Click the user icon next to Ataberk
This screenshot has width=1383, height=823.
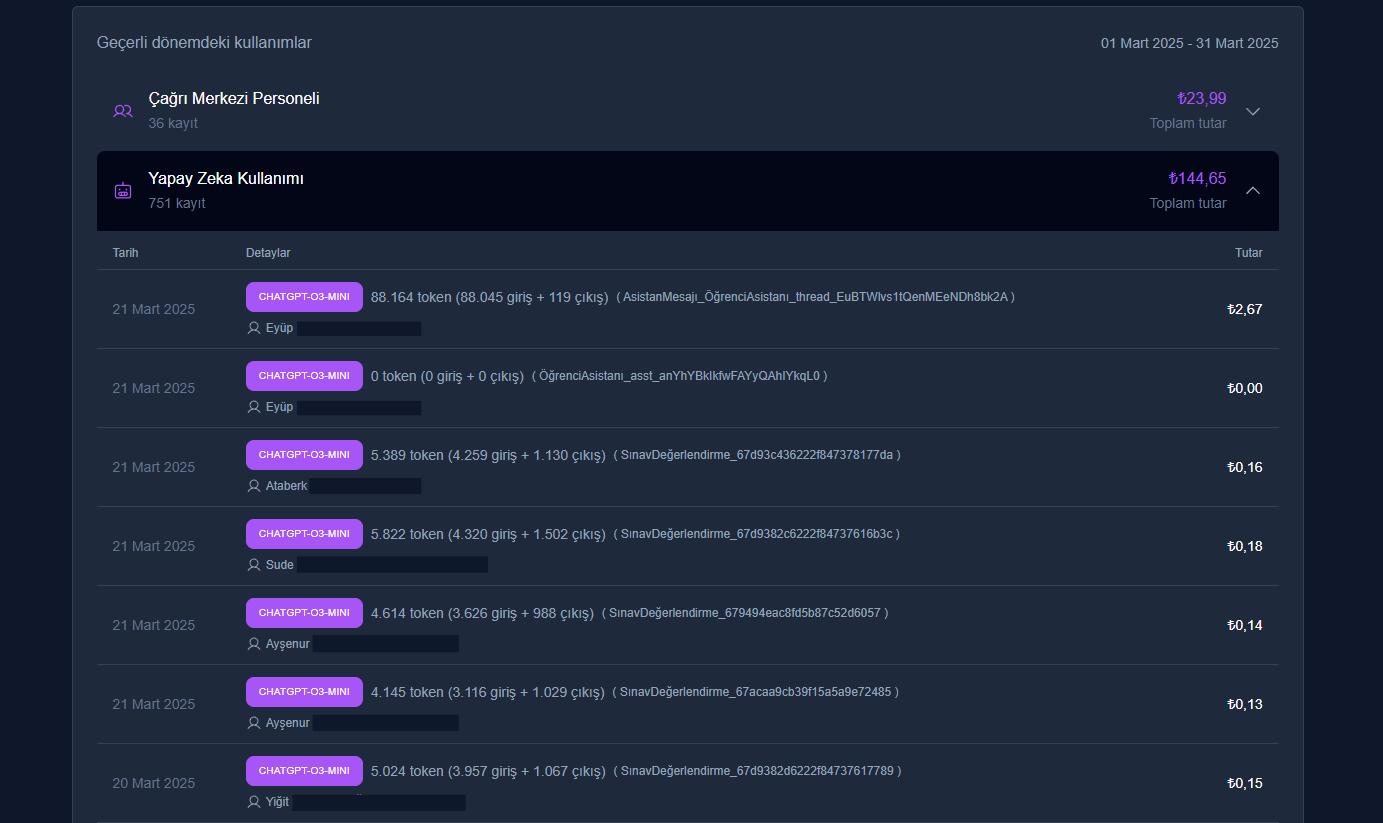coord(254,486)
